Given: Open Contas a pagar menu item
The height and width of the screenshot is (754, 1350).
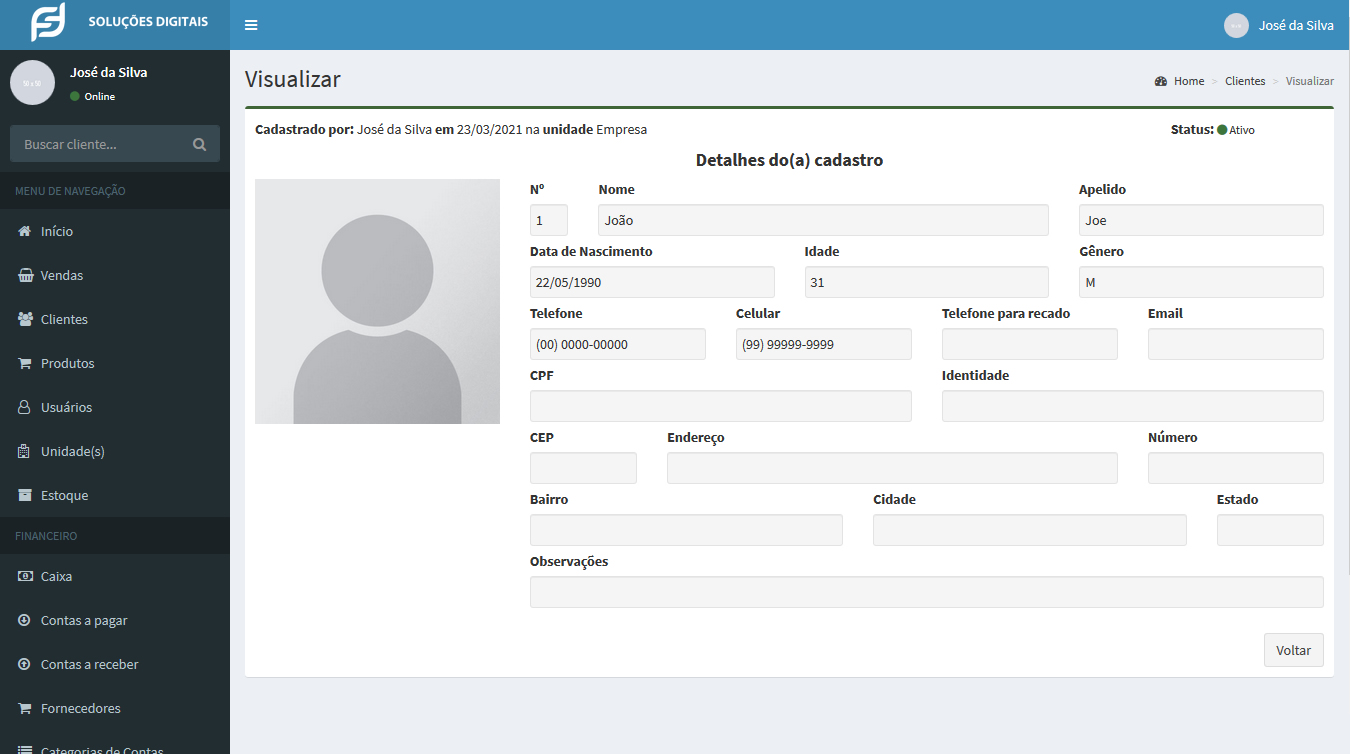Looking at the screenshot, I should (x=115, y=620).
